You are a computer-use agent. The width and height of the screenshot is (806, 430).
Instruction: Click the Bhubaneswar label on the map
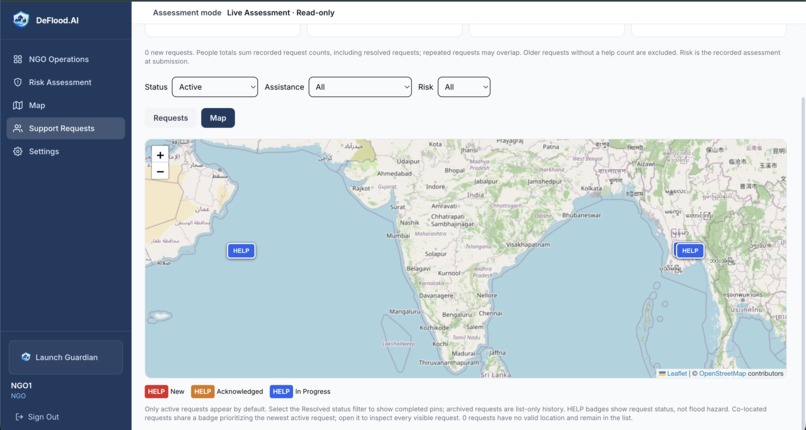[x=581, y=215]
